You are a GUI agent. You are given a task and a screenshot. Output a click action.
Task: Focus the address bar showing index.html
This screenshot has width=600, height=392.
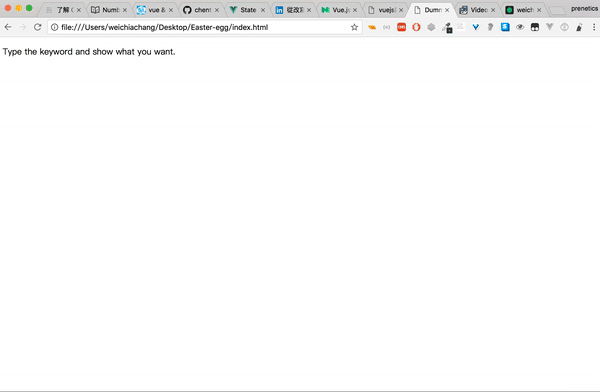click(205, 27)
